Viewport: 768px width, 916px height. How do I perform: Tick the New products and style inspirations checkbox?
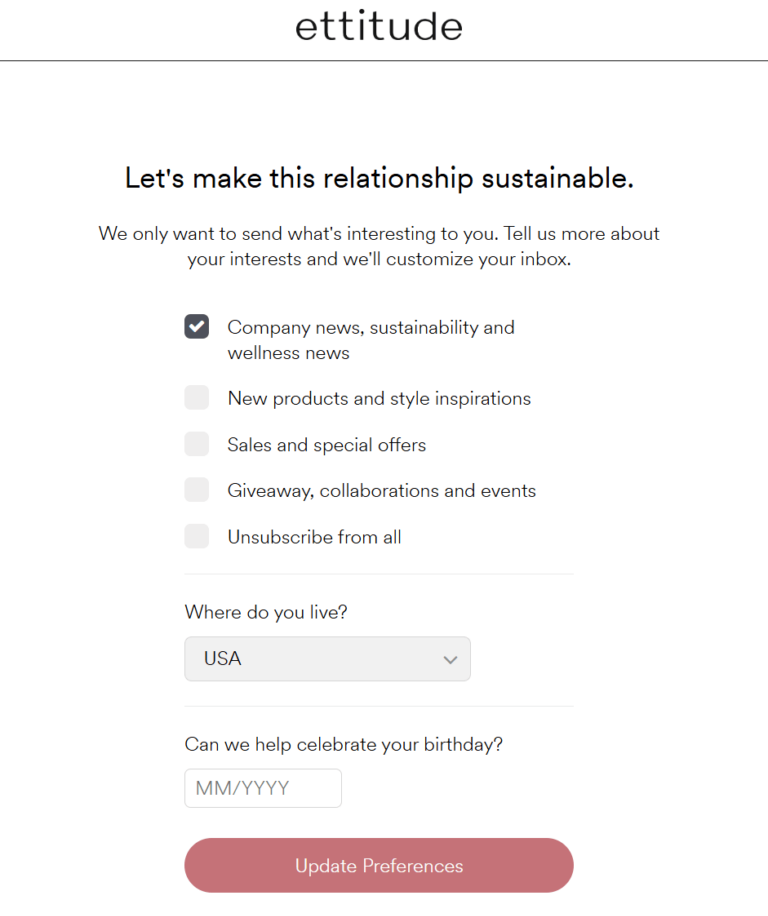pyautogui.click(x=197, y=397)
